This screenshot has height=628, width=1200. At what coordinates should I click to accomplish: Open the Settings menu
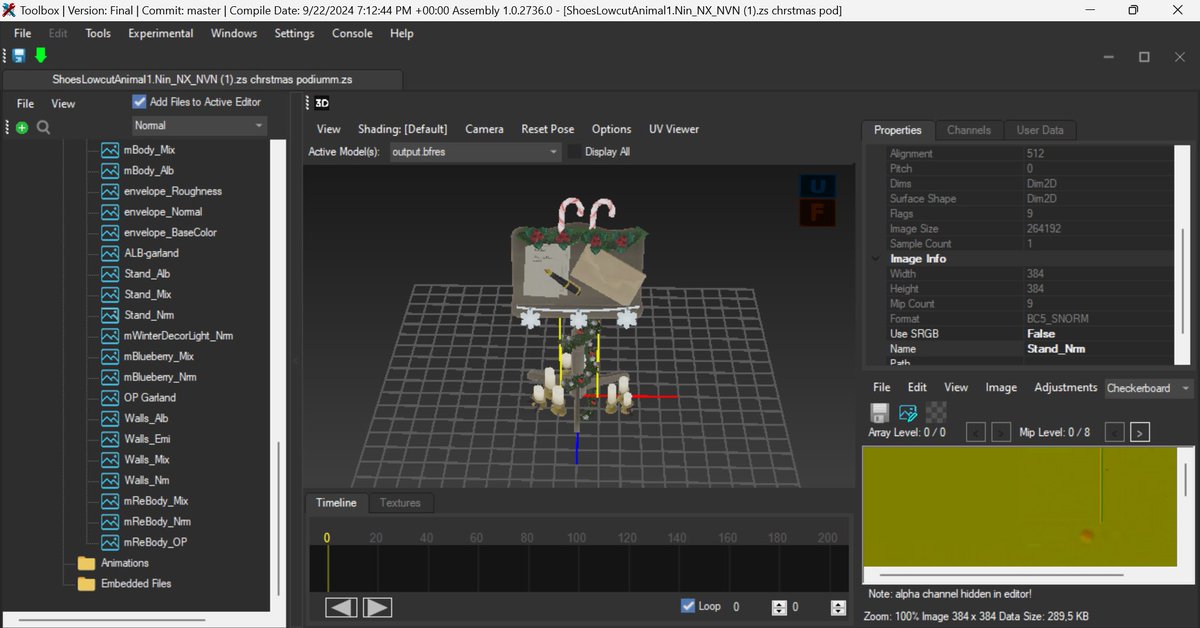(x=294, y=33)
